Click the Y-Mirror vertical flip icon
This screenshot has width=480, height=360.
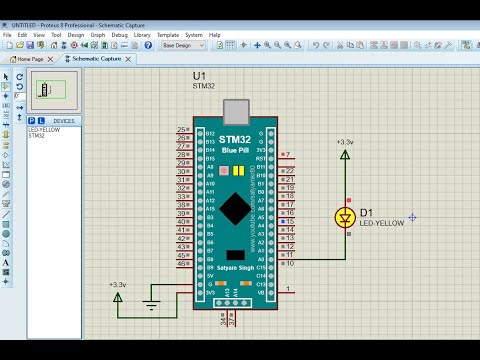[20, 117]
